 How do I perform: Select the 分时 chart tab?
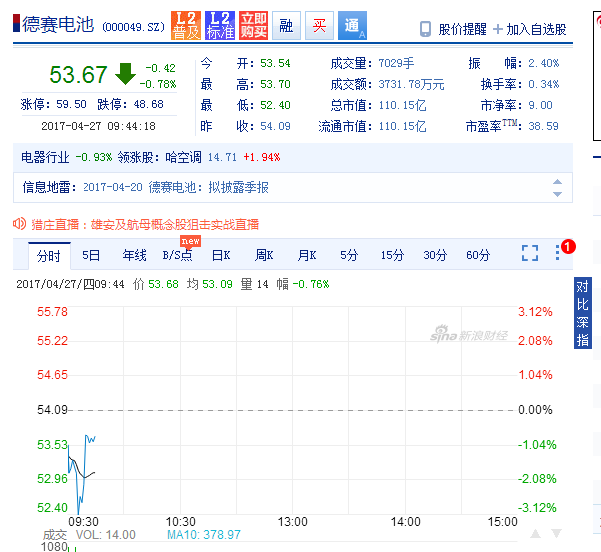tap(49, 255)
